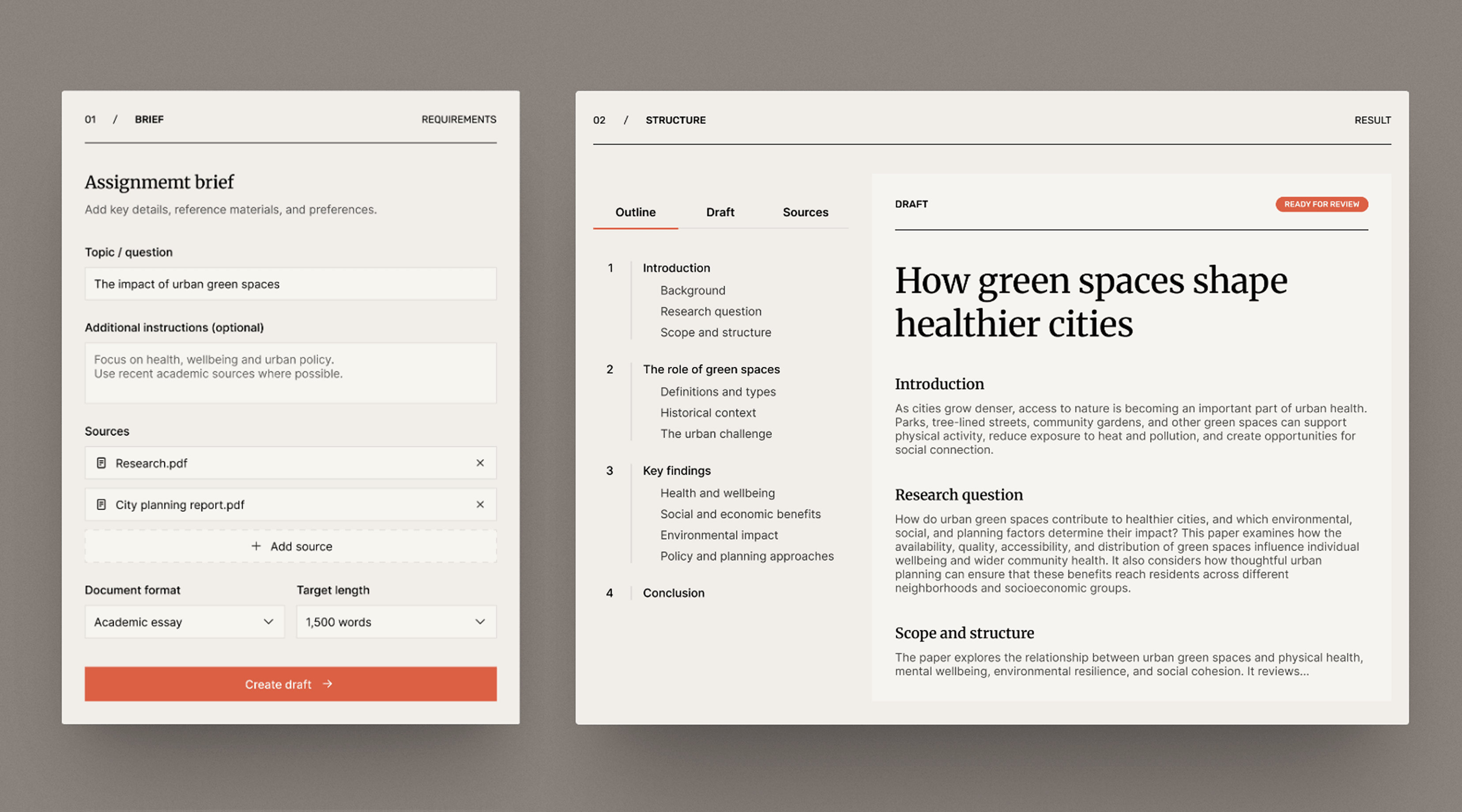The width and height of the screenshot is (1462, 812).
Task: Open the Target length dropdown
Action: (396, 622)
